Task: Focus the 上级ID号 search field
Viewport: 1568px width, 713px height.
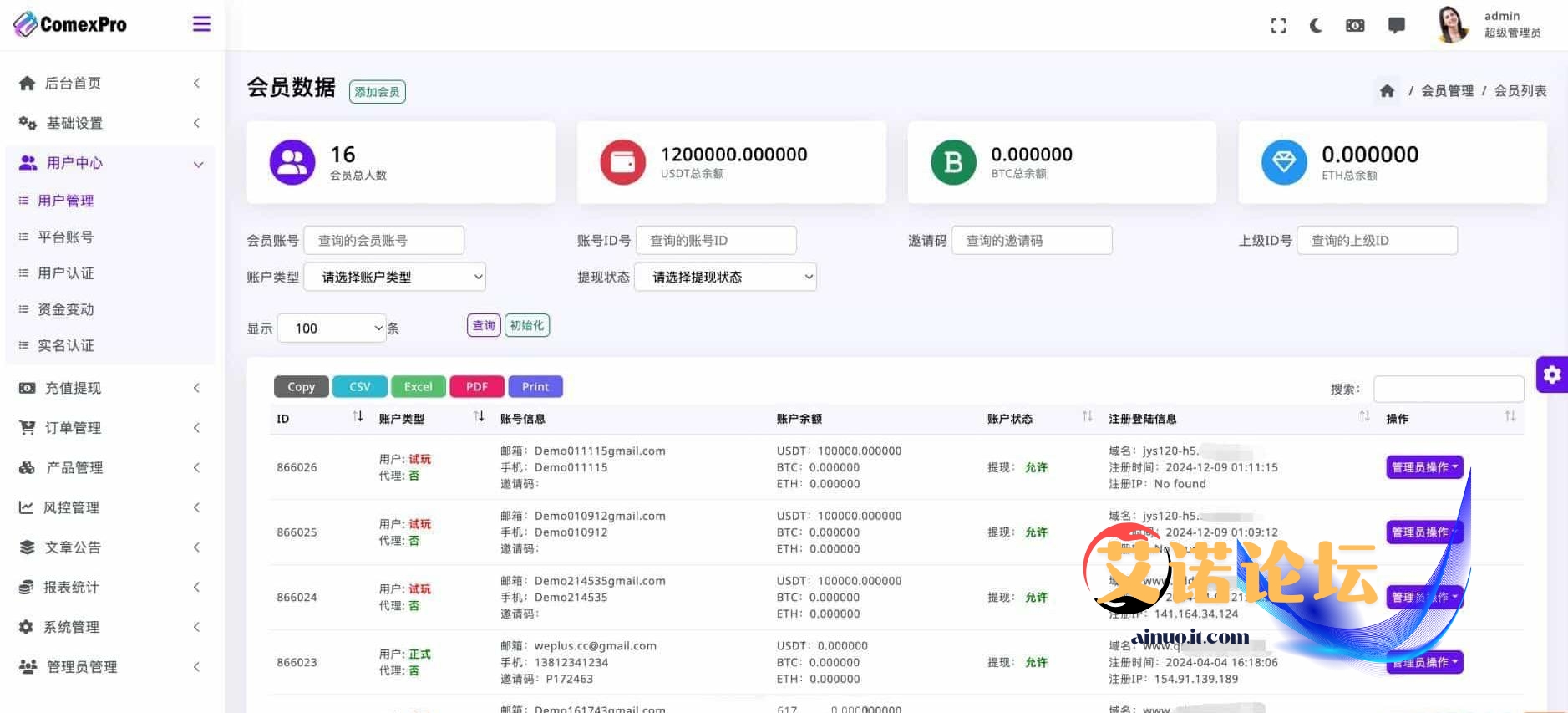Action: pyautogui.click(x=1377, y=240)
